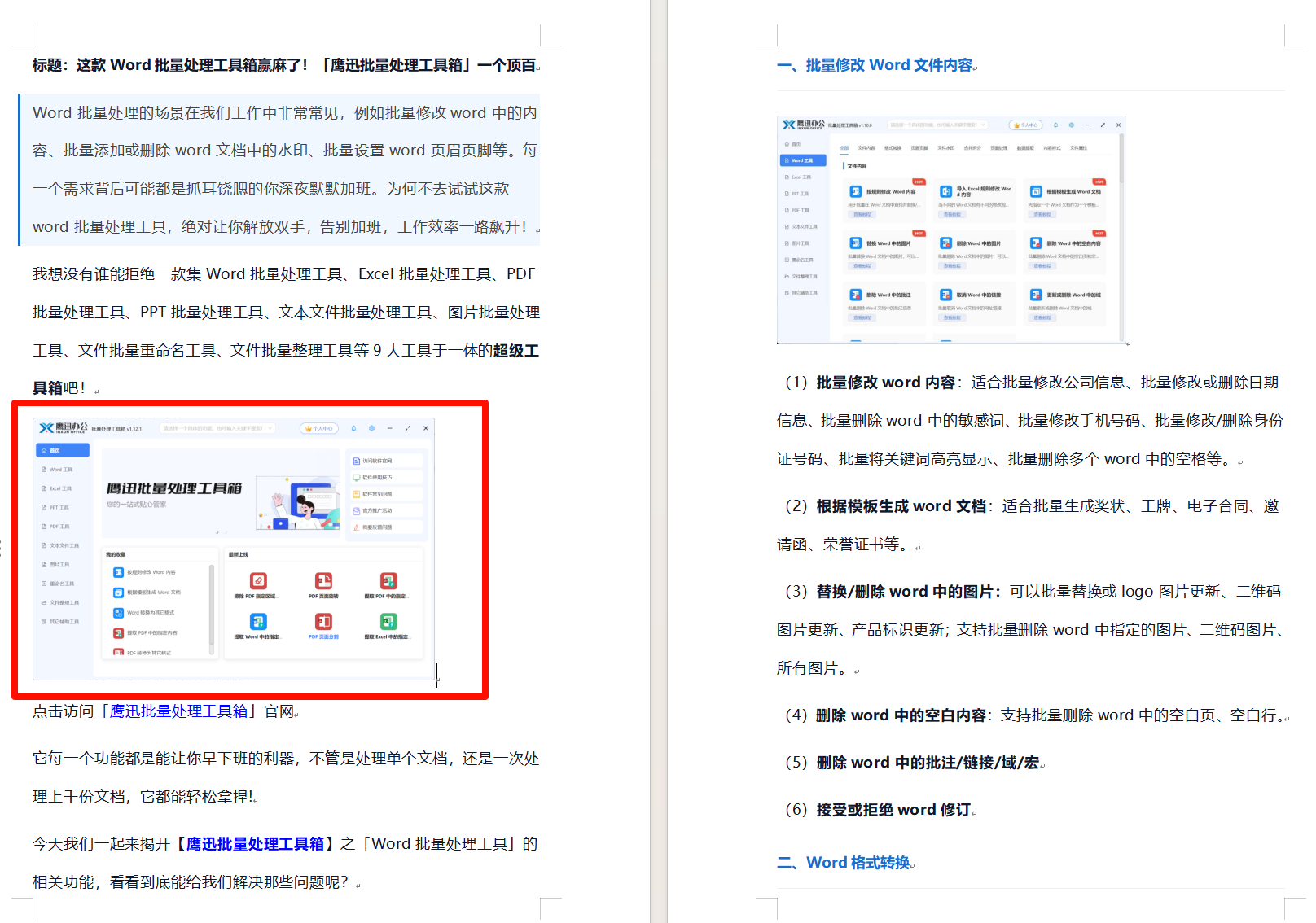Click heading 二、Word 格式转换
Screen dimensions: 1316x923
pos(844,863)
